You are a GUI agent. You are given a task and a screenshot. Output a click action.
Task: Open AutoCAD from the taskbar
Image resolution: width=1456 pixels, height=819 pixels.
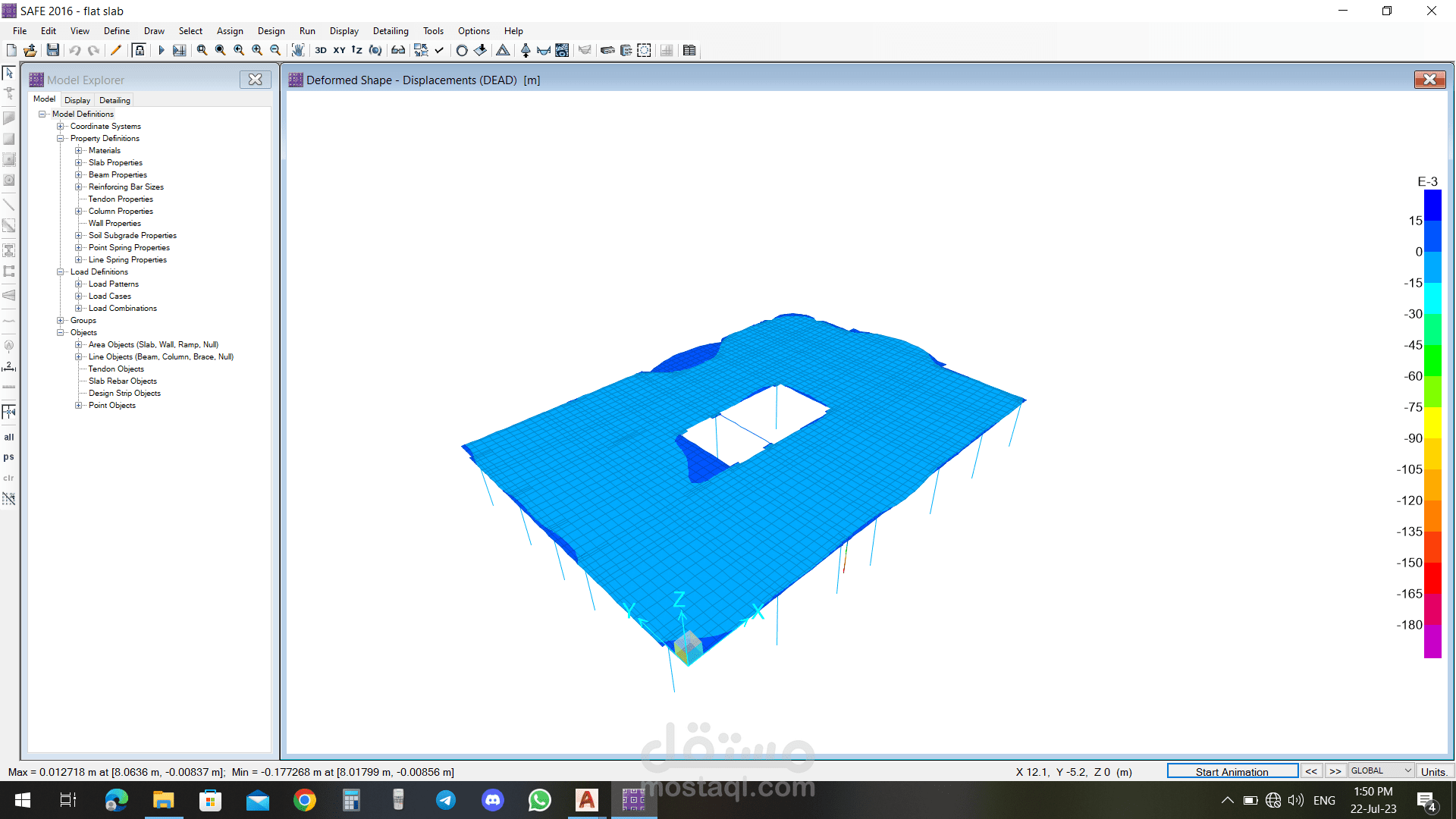[587, 800]
